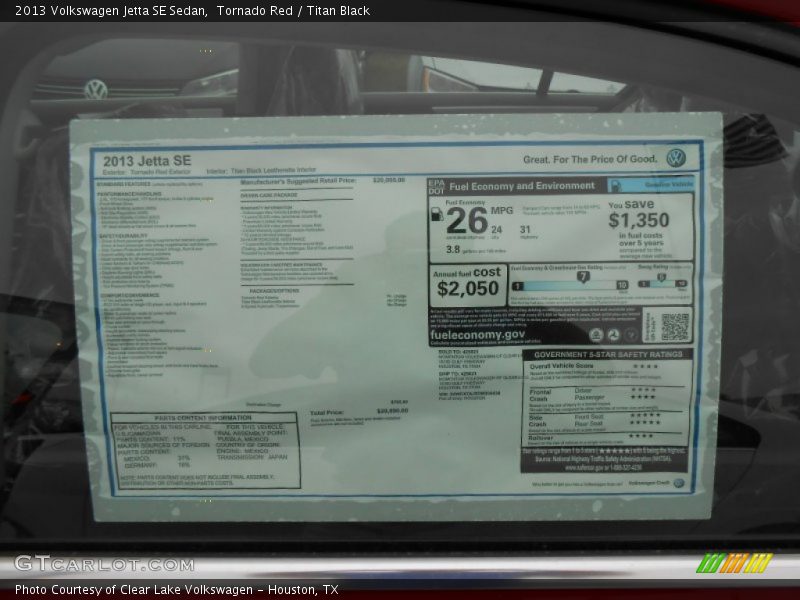The image size is (800, 600).
Task: Select the "Great. For The Price Of Good." slogan
Action: 590,159
